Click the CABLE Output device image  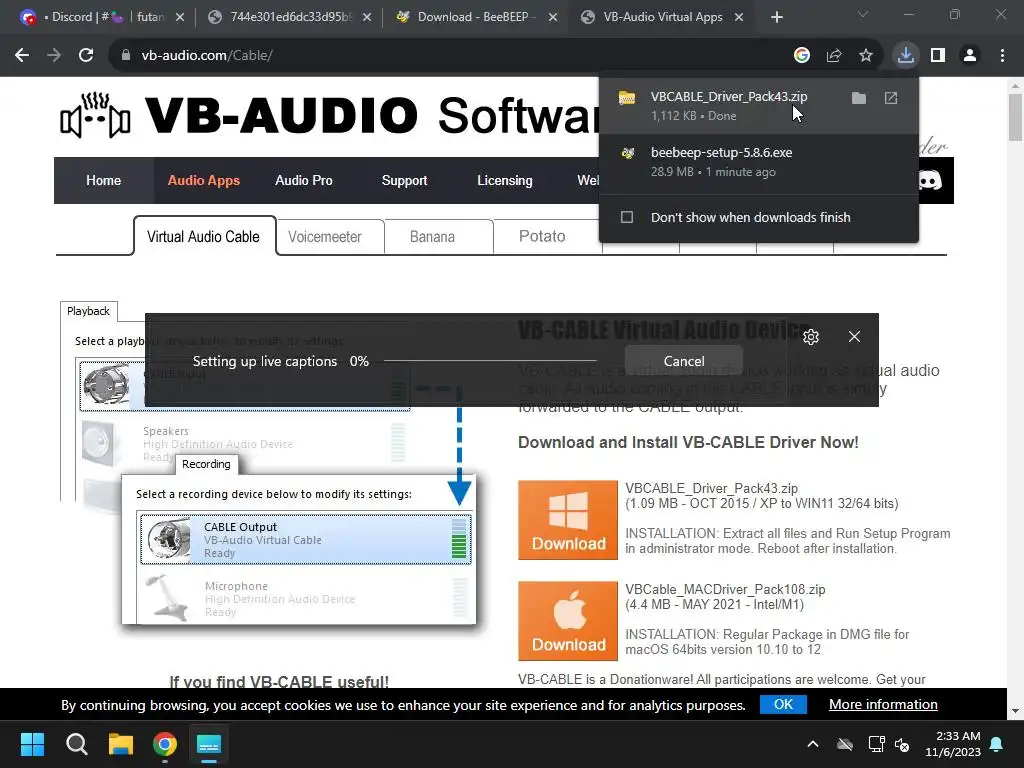coord(169,539)
